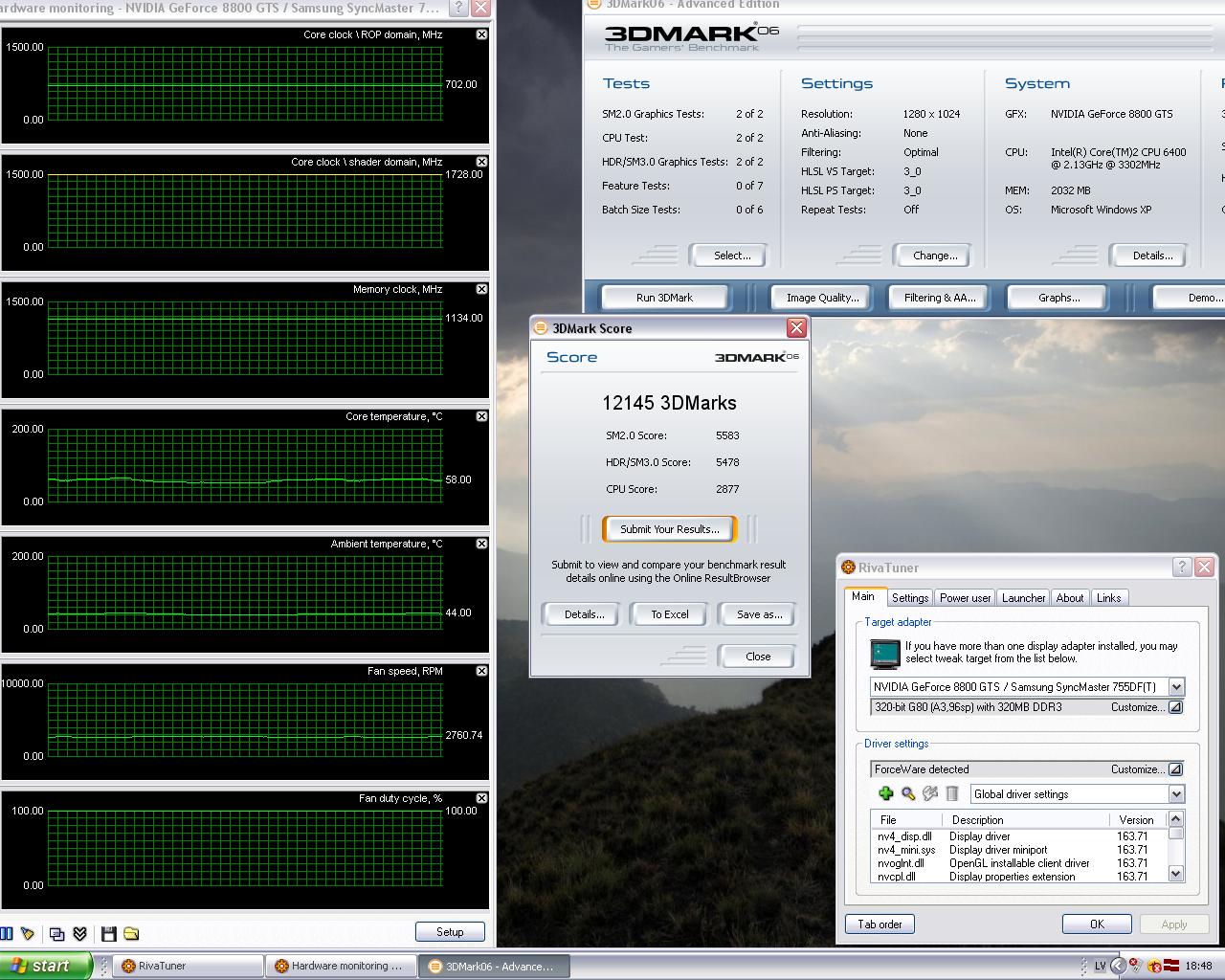Screen dimensions: 1225x980
Task: Select the nvcpl.dll row
Action: [1018, 877]
